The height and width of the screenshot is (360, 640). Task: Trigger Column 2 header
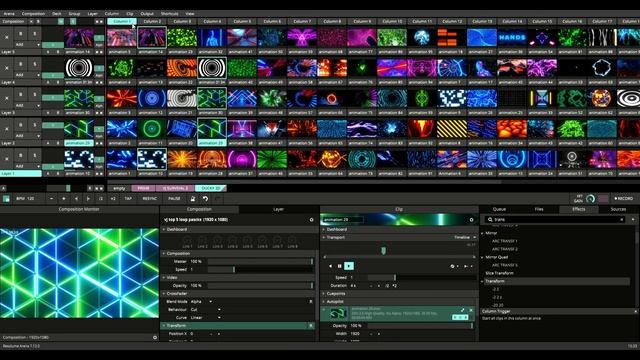point(152,21)
